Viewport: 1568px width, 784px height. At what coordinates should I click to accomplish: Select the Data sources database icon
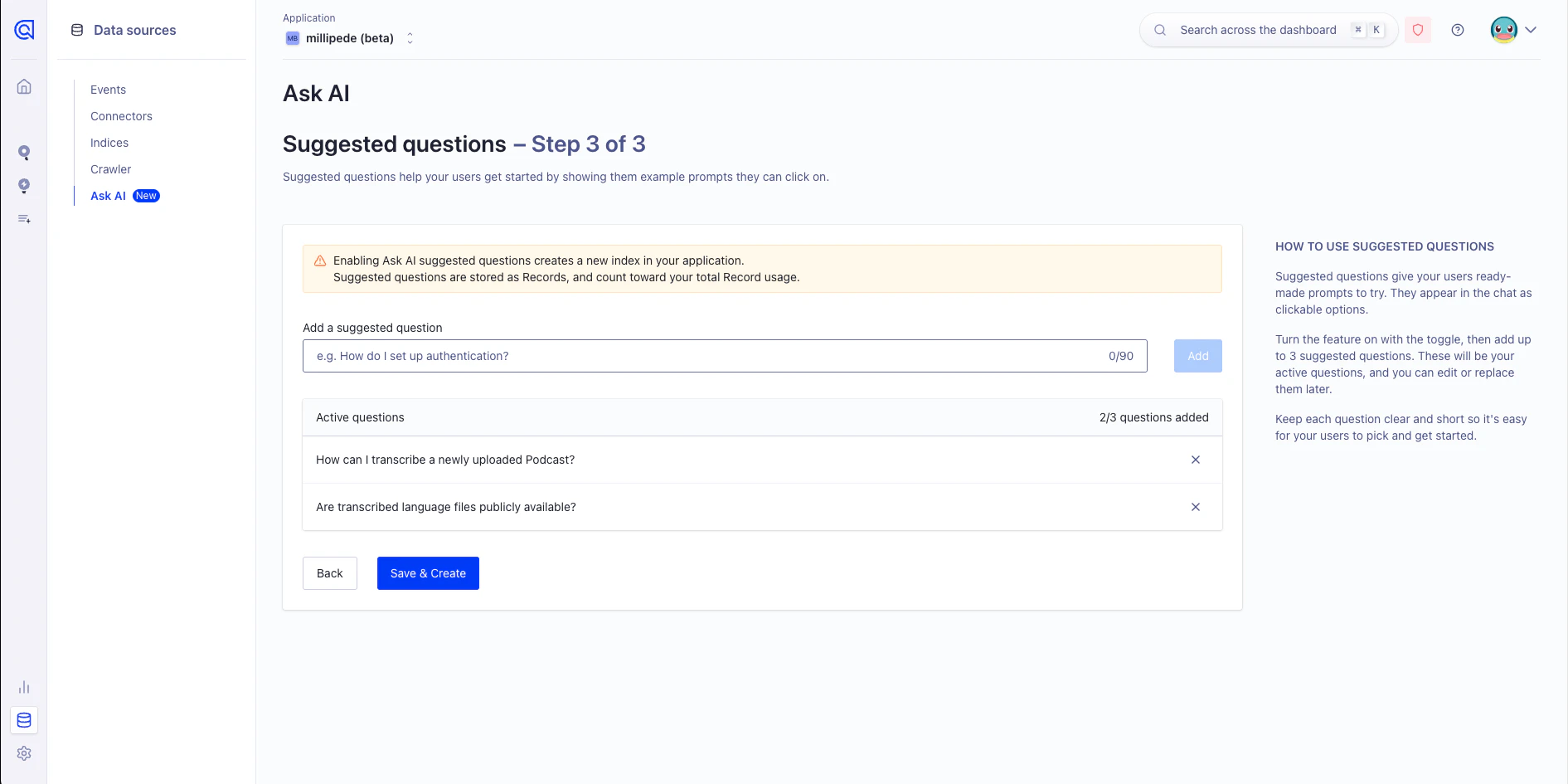click(23, 720)
